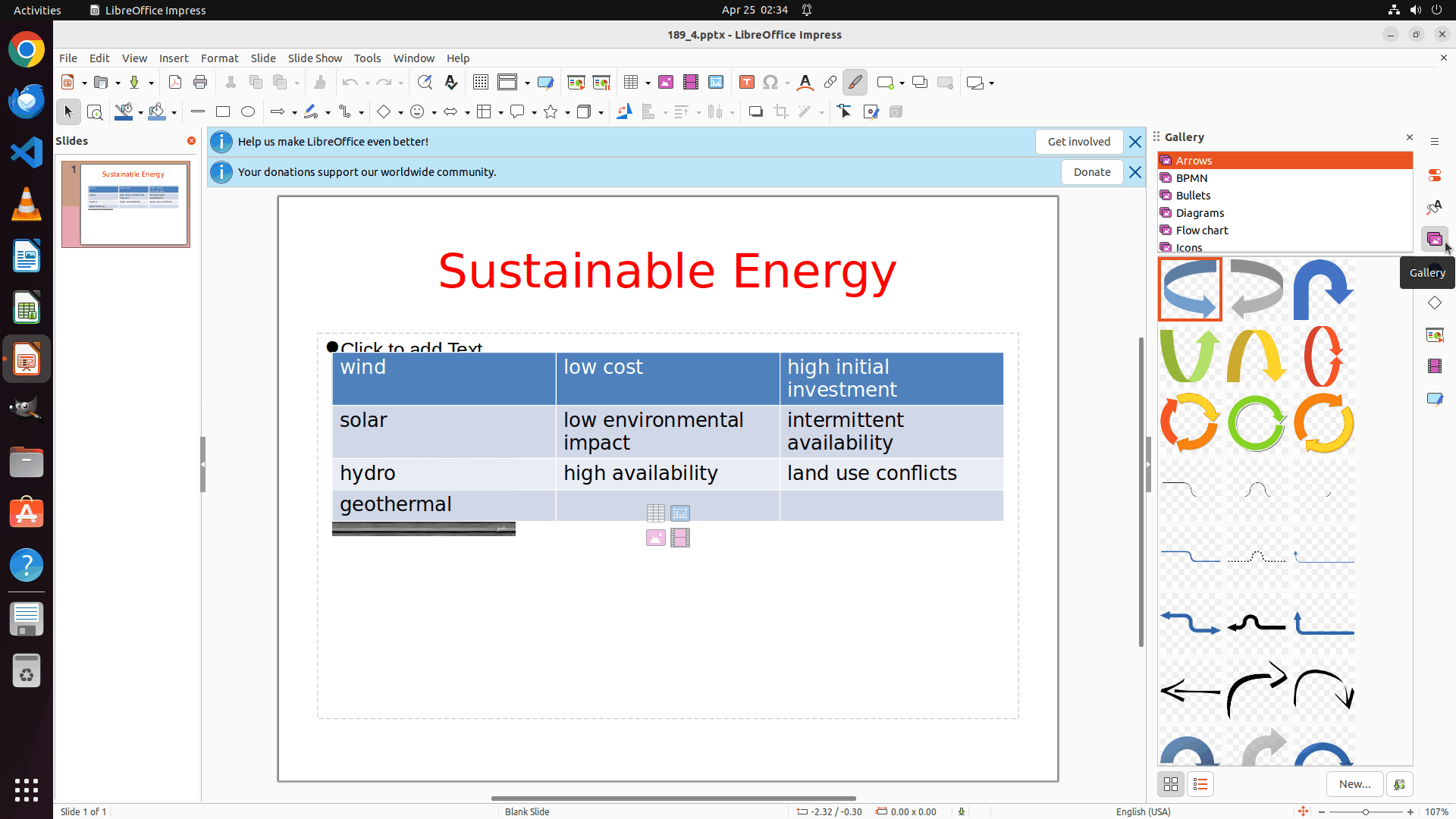The image size is (1456, 819).
Task: Export directly as PDF
Action: [x=175, y=83]
